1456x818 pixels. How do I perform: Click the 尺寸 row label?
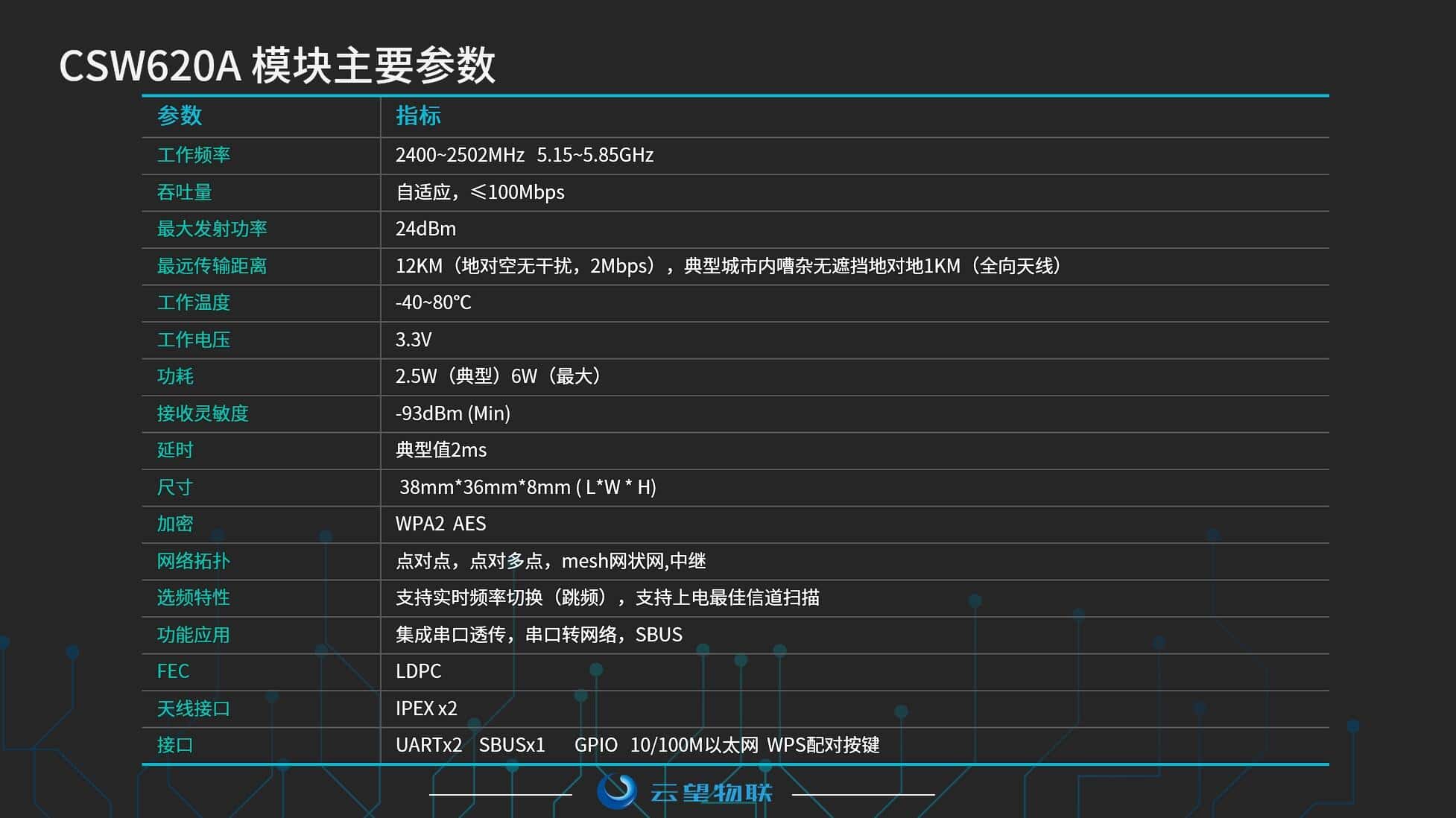[x=175, y=487]
